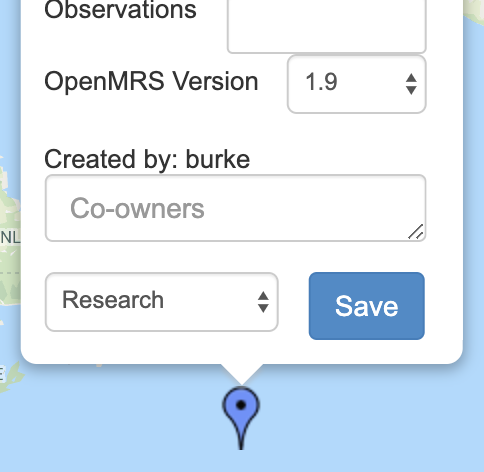Screen dimensions: 484x472
Task: Click the popup pointer tail above the marker
Action: [242, 374]
